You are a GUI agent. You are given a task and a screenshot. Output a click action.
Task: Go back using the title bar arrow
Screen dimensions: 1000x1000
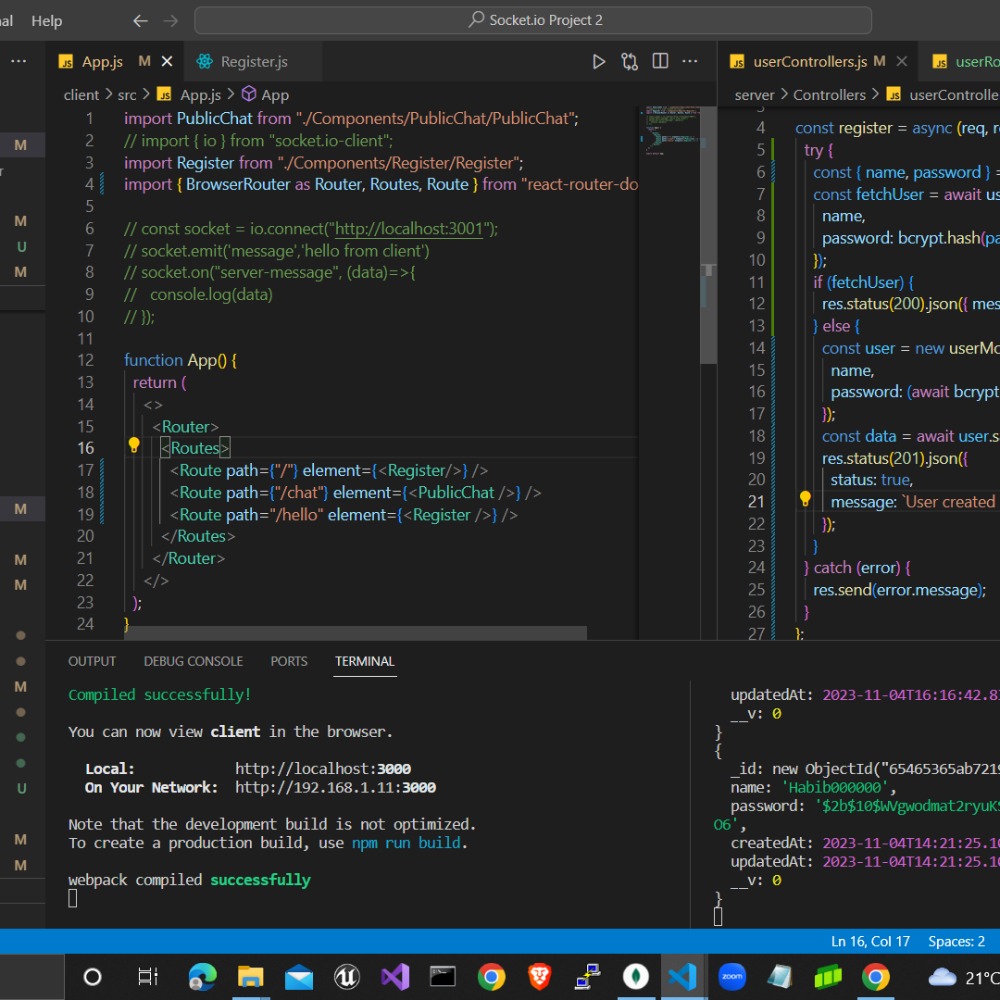click(140, 20)
